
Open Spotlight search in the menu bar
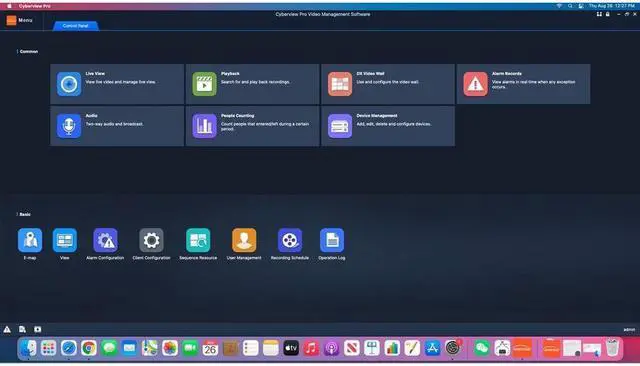click(570, 6)
